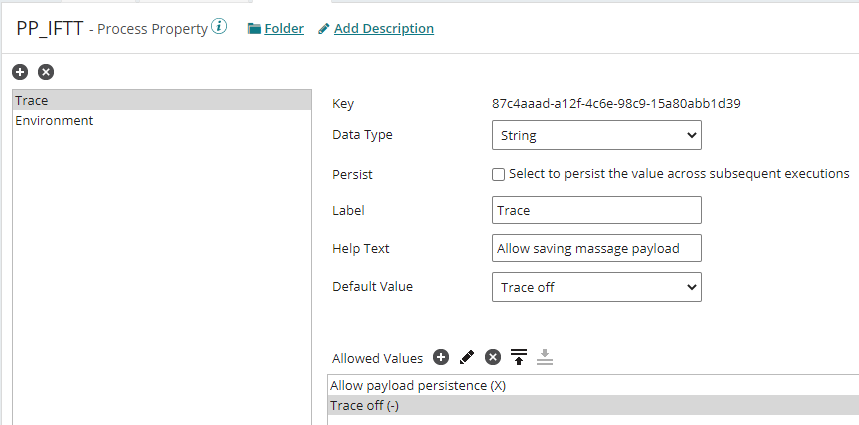Click the info icon beside Process Property

coord(220,27)
